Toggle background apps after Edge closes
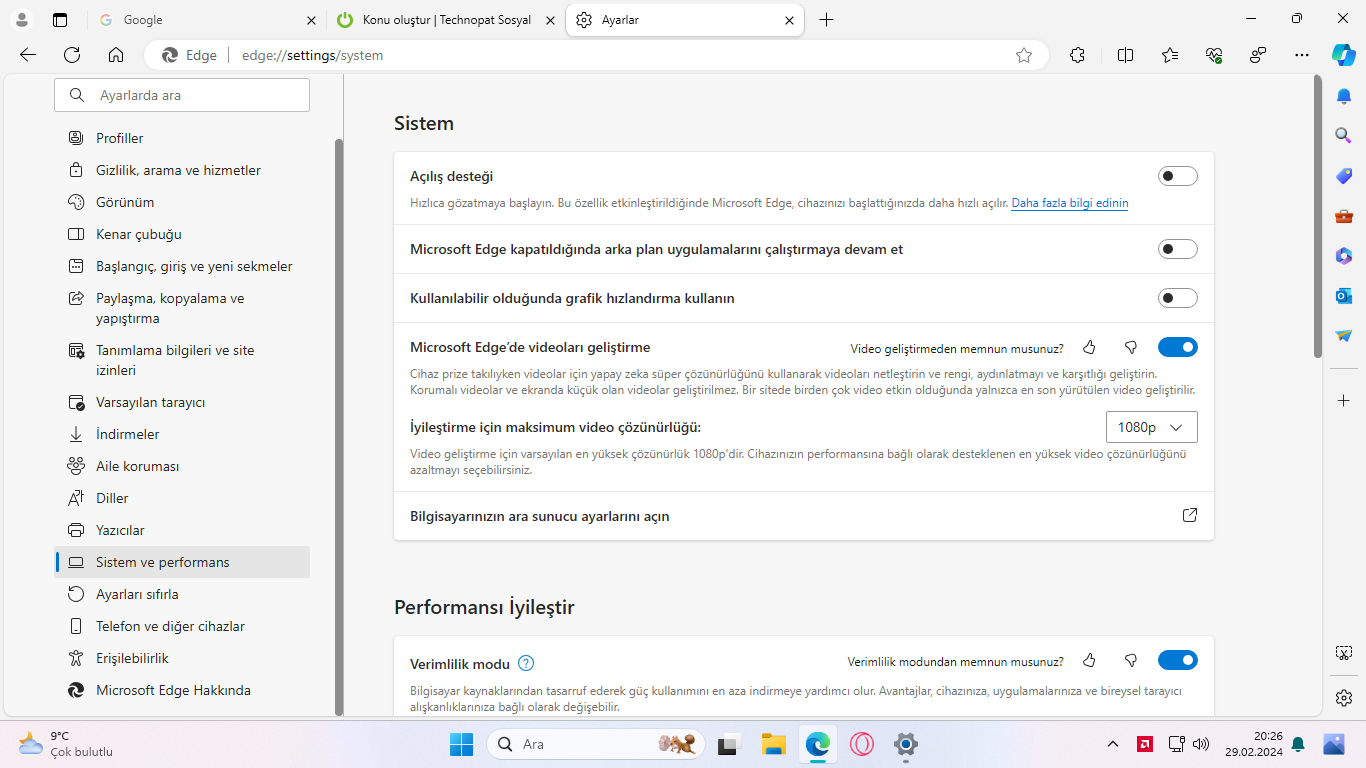Image resolution: width=1366 pixels, height=768 pixels. tap(1178, 249)
